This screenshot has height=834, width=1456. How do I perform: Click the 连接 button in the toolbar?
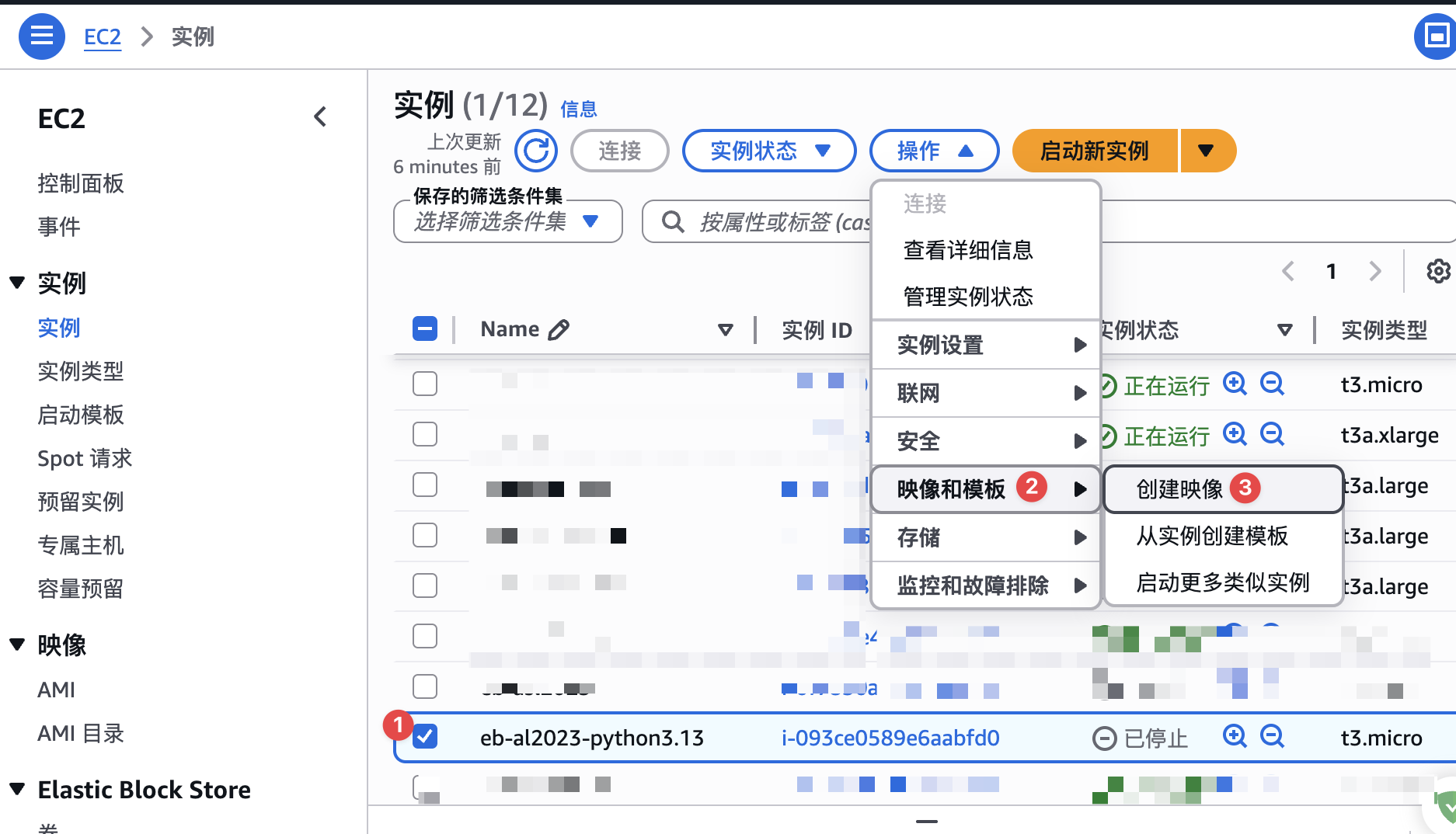619,151
